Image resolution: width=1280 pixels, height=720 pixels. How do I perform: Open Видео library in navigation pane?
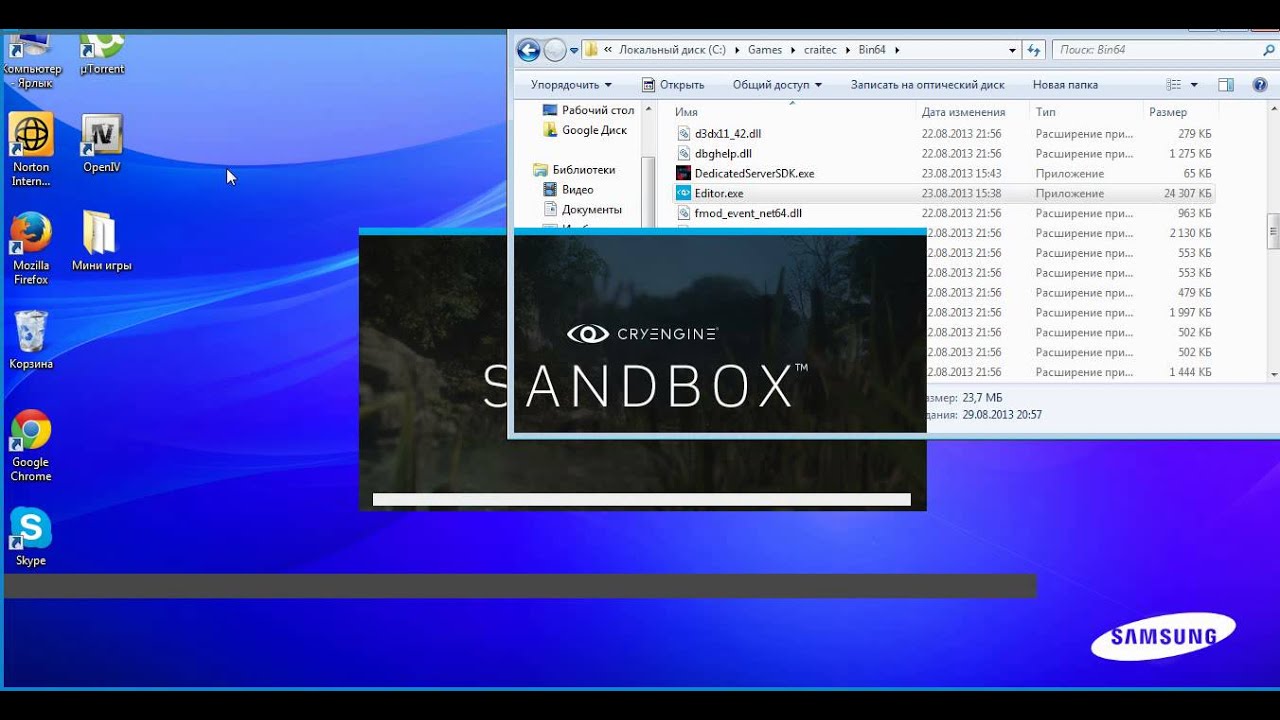tap(568, 190)
